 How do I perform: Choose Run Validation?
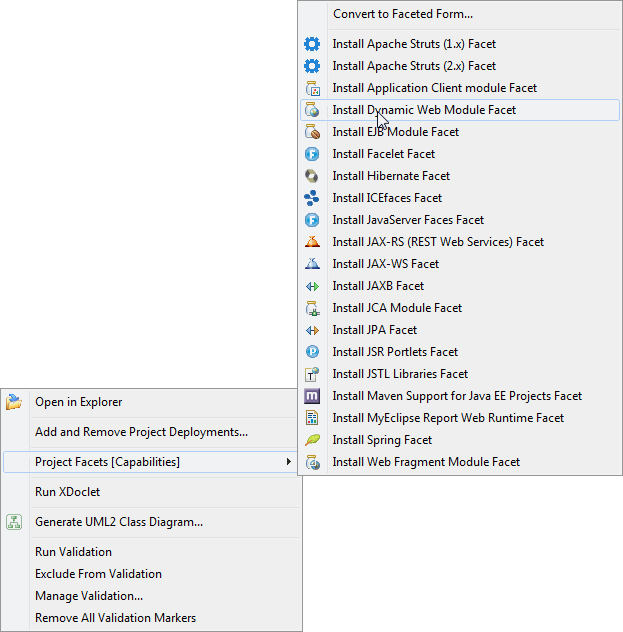(x=73, y=552)
